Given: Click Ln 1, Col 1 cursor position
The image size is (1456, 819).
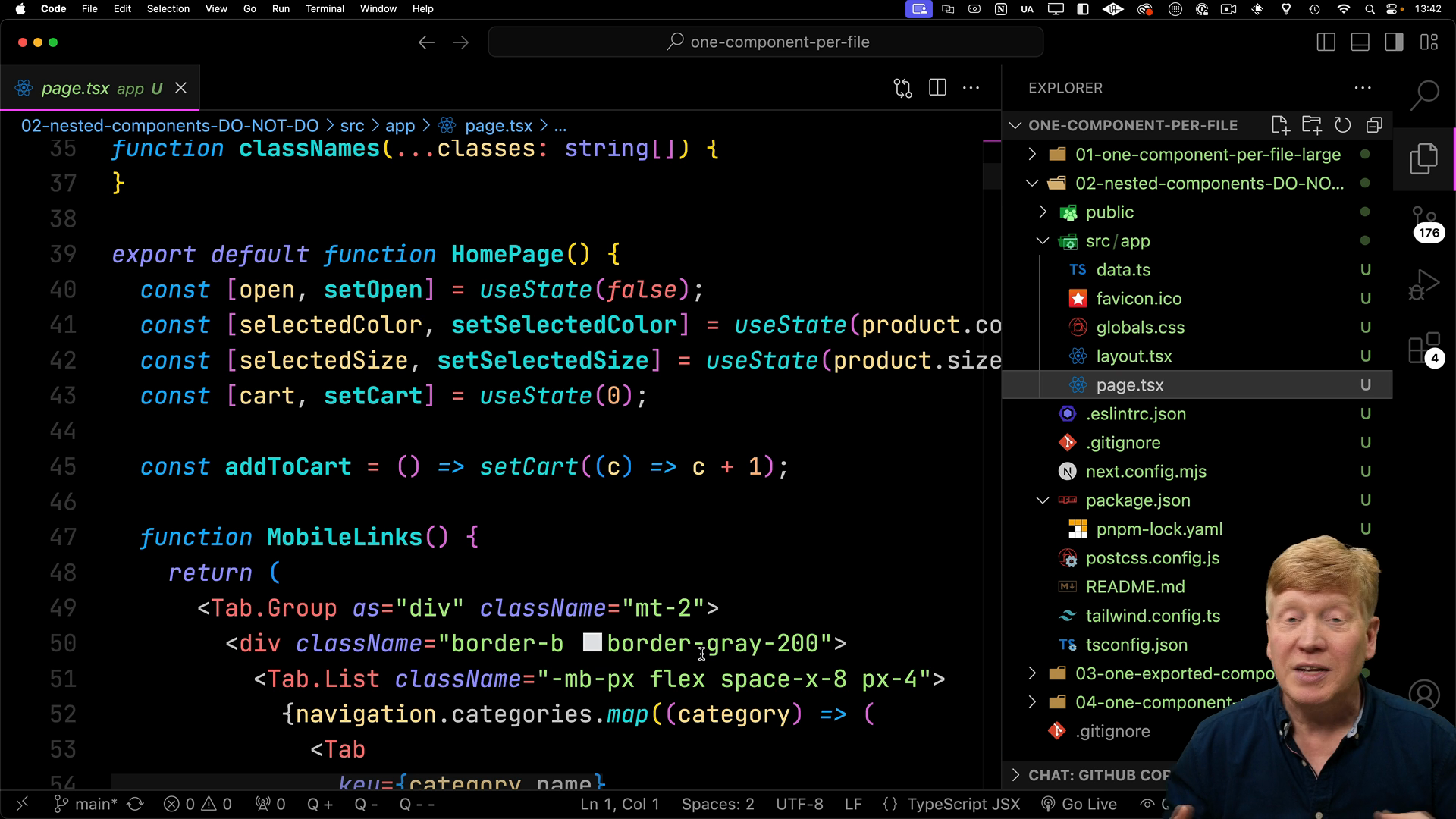Looking at the screenshot, I should pos(620,804).
